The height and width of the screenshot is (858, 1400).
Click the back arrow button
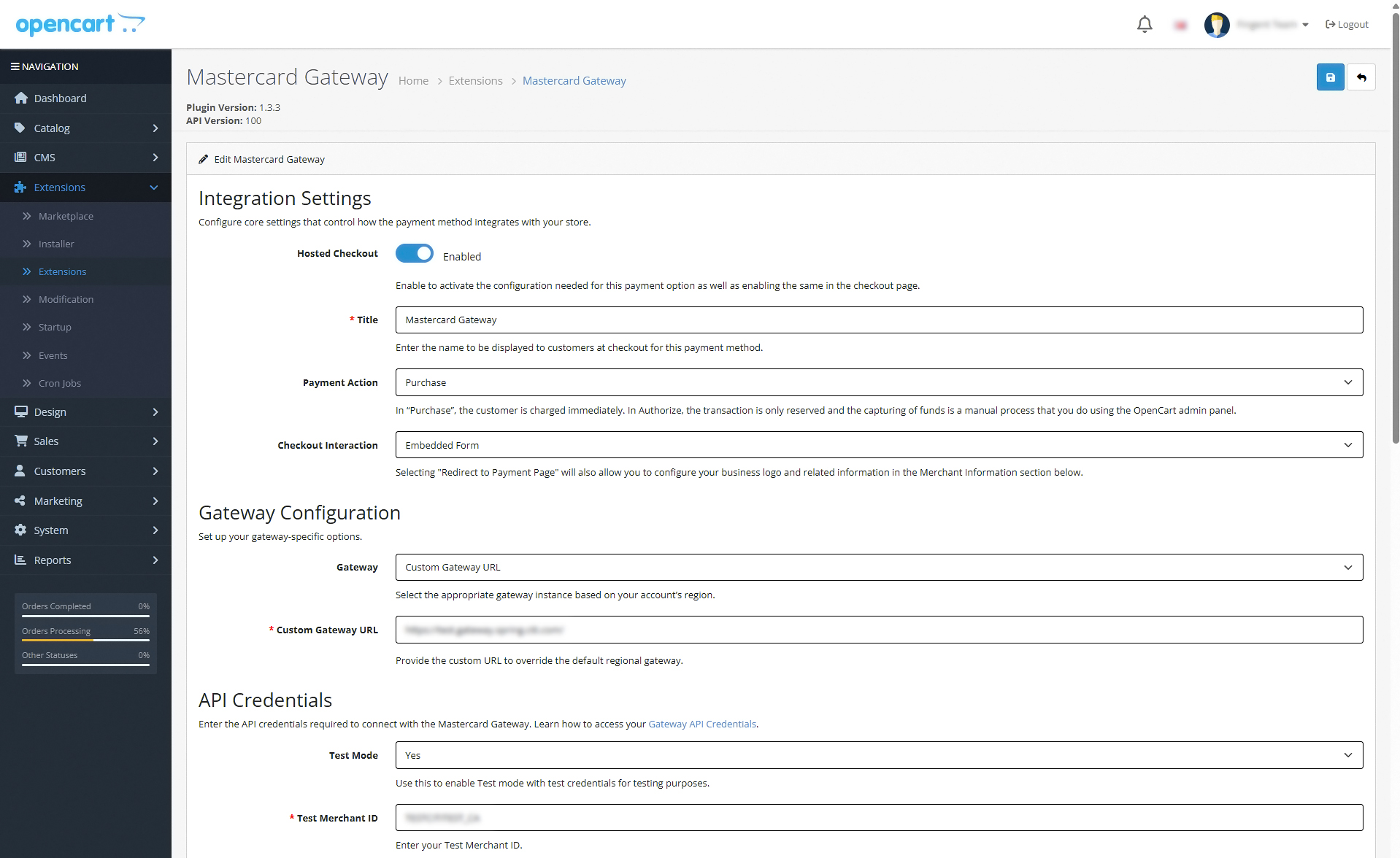(1361, 77)
